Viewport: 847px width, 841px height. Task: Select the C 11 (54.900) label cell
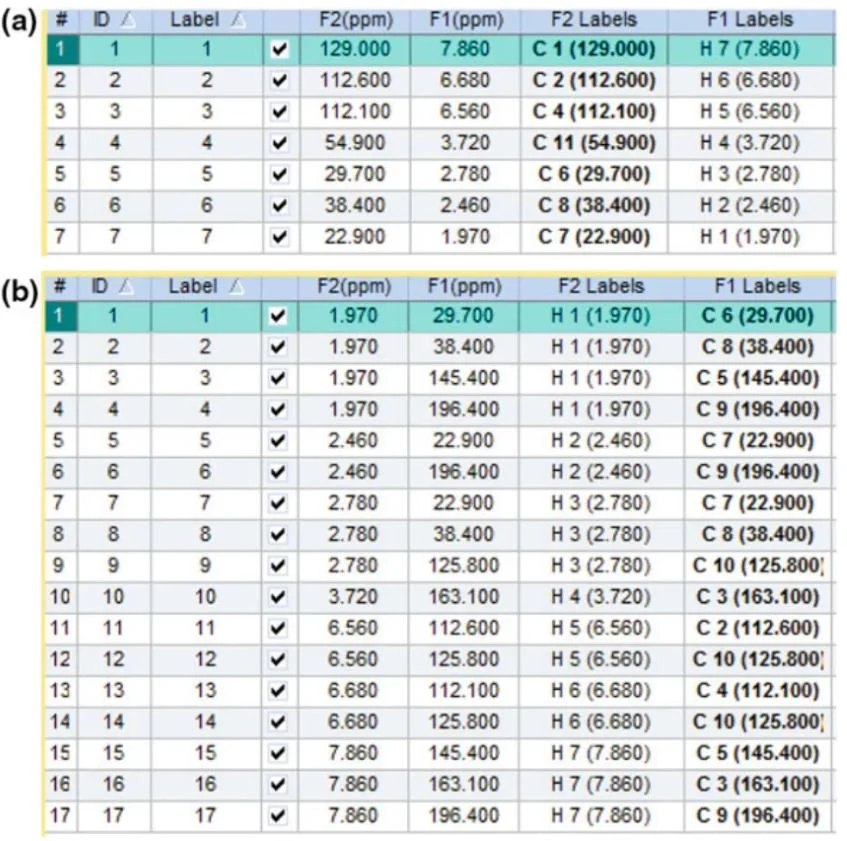point(594,143)
